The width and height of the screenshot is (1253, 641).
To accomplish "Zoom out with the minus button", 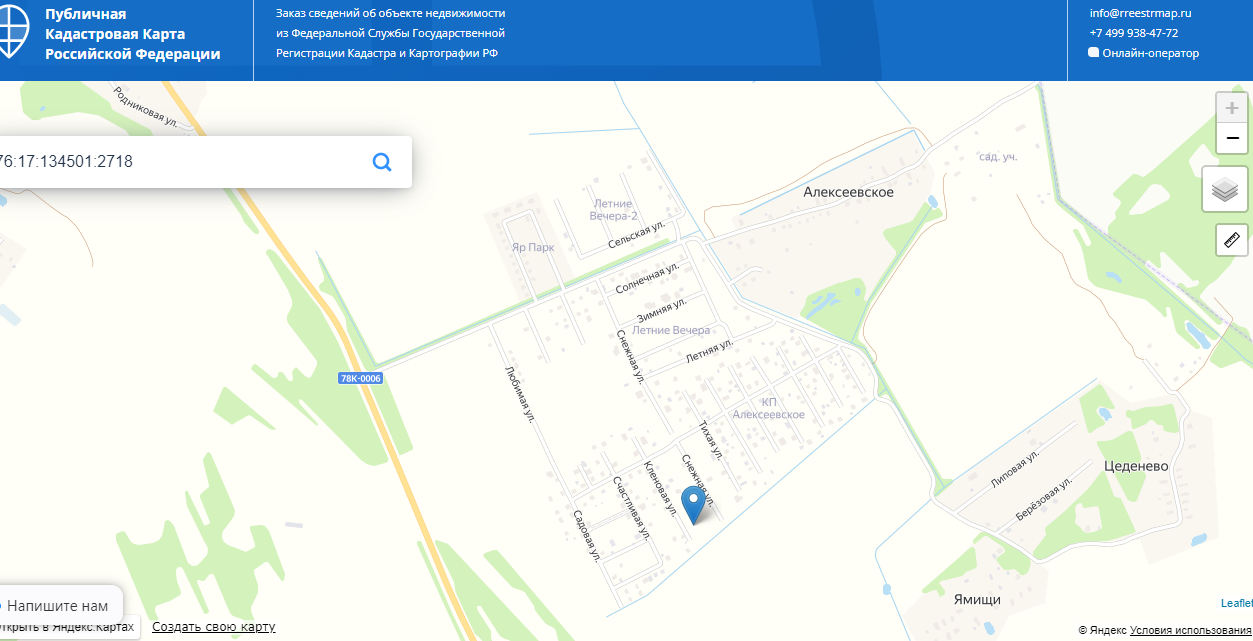I will coord(1232,138).
